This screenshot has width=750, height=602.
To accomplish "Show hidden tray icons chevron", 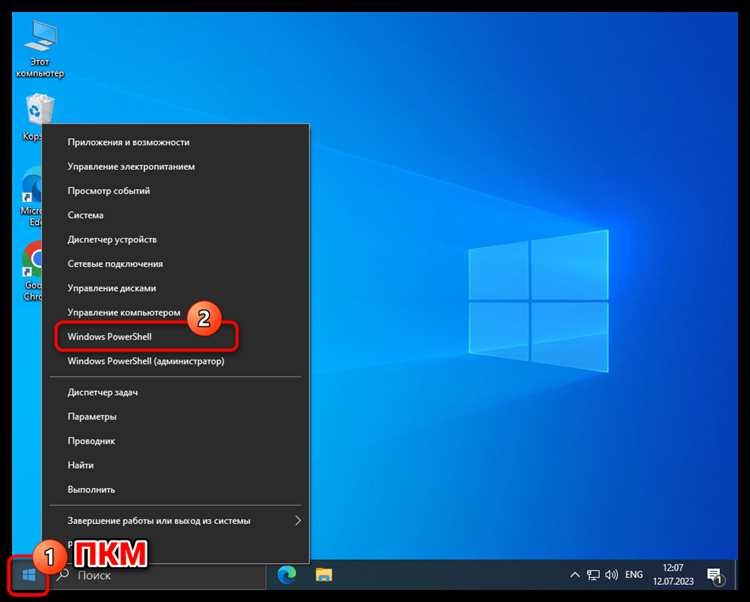I will pyautogui.click(x=575, y=575).
